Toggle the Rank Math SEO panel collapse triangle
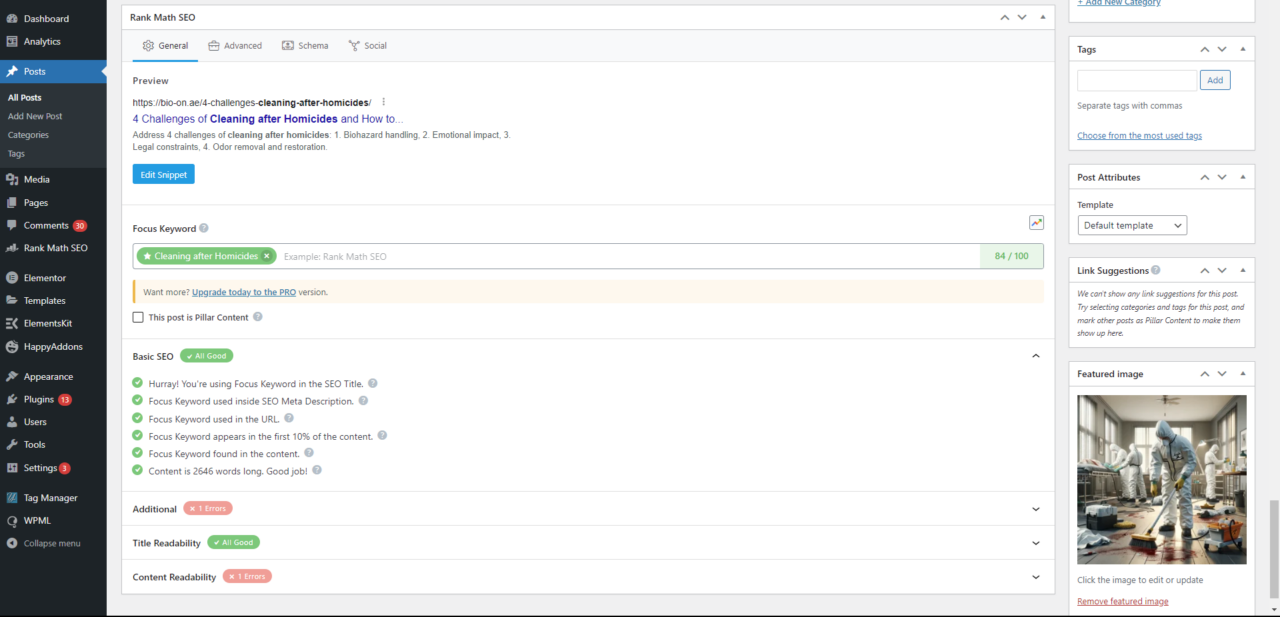 (1042, 17)
